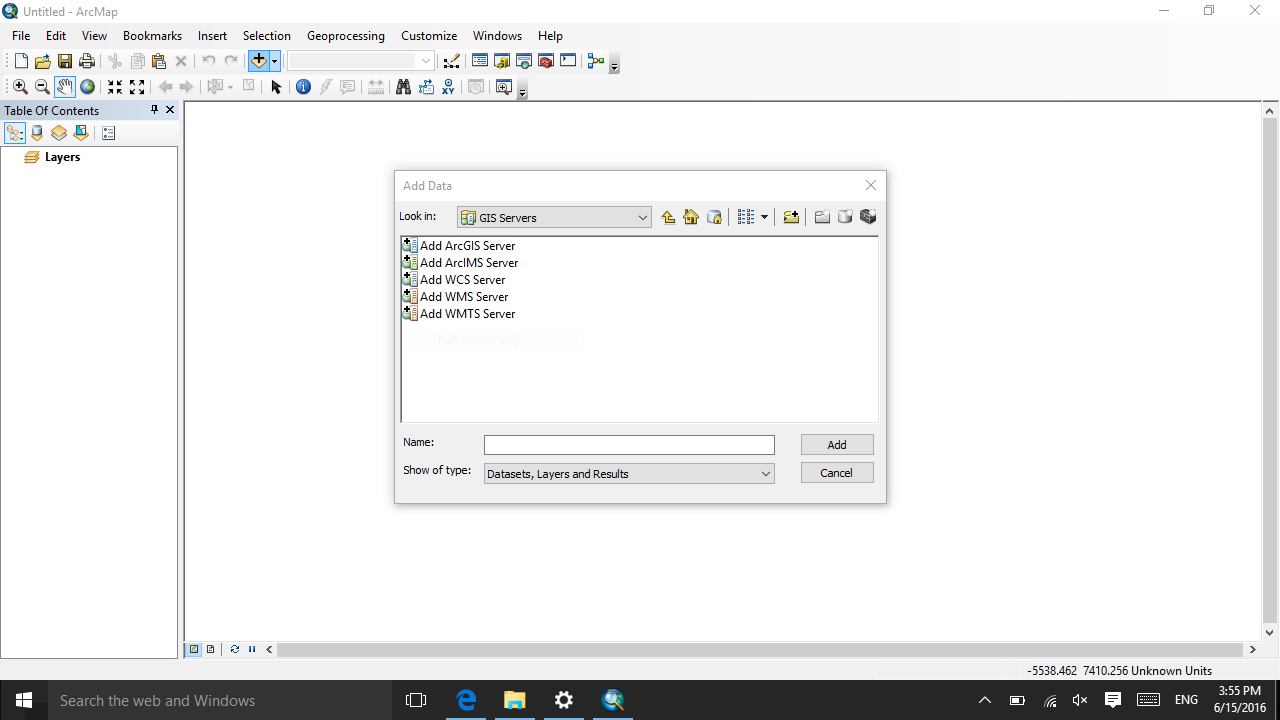Screen dimensions: 1280x720
Task: Select Add WMS Server entry
Action: [455, 296]
